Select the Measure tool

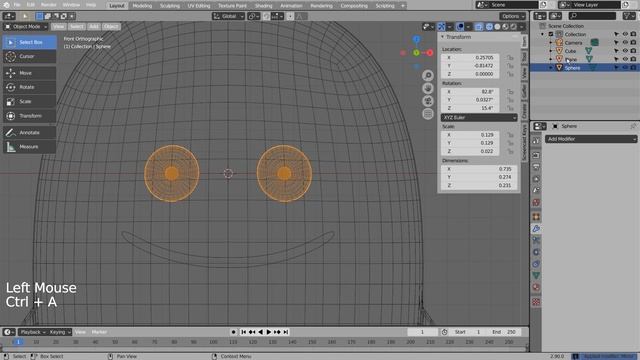[x=29, y=147]
